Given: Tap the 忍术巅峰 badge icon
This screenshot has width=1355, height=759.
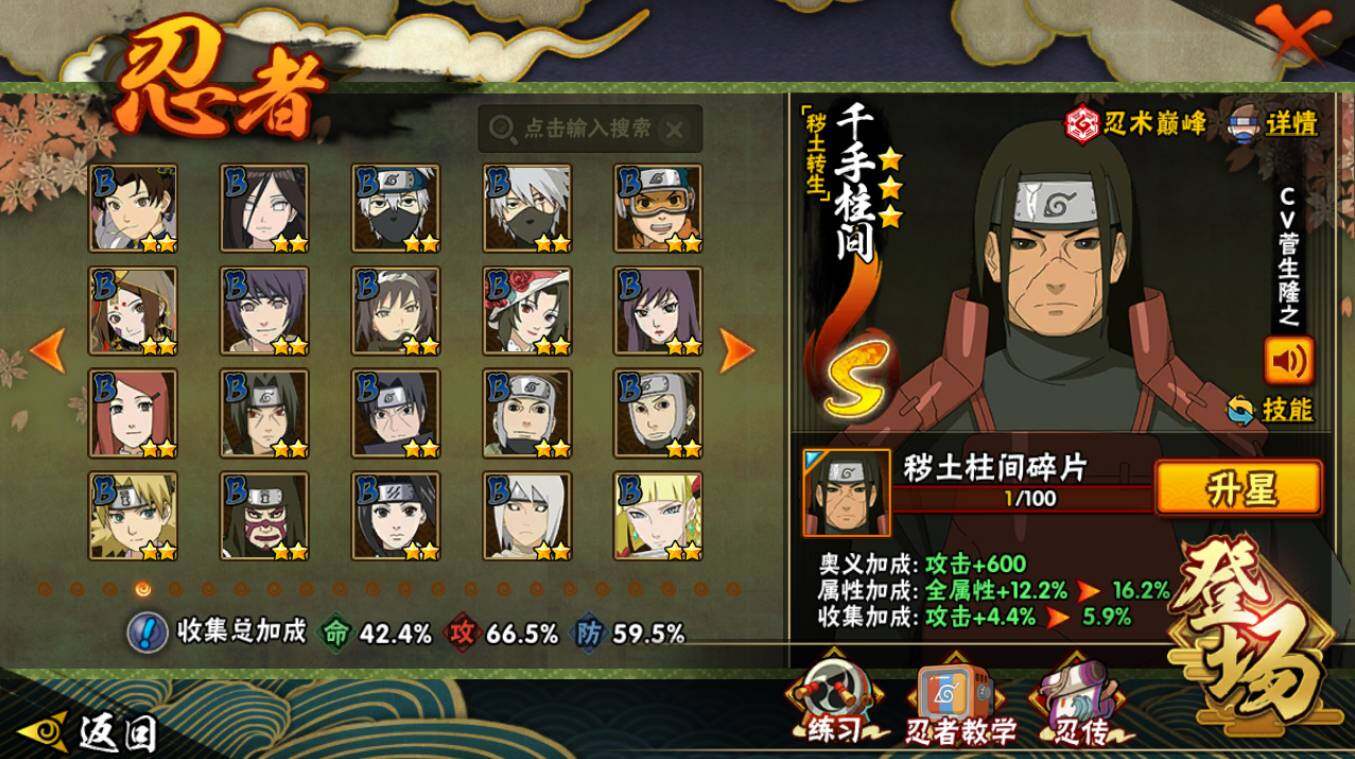Looking at the screenshot, I should pos(1135,124).
